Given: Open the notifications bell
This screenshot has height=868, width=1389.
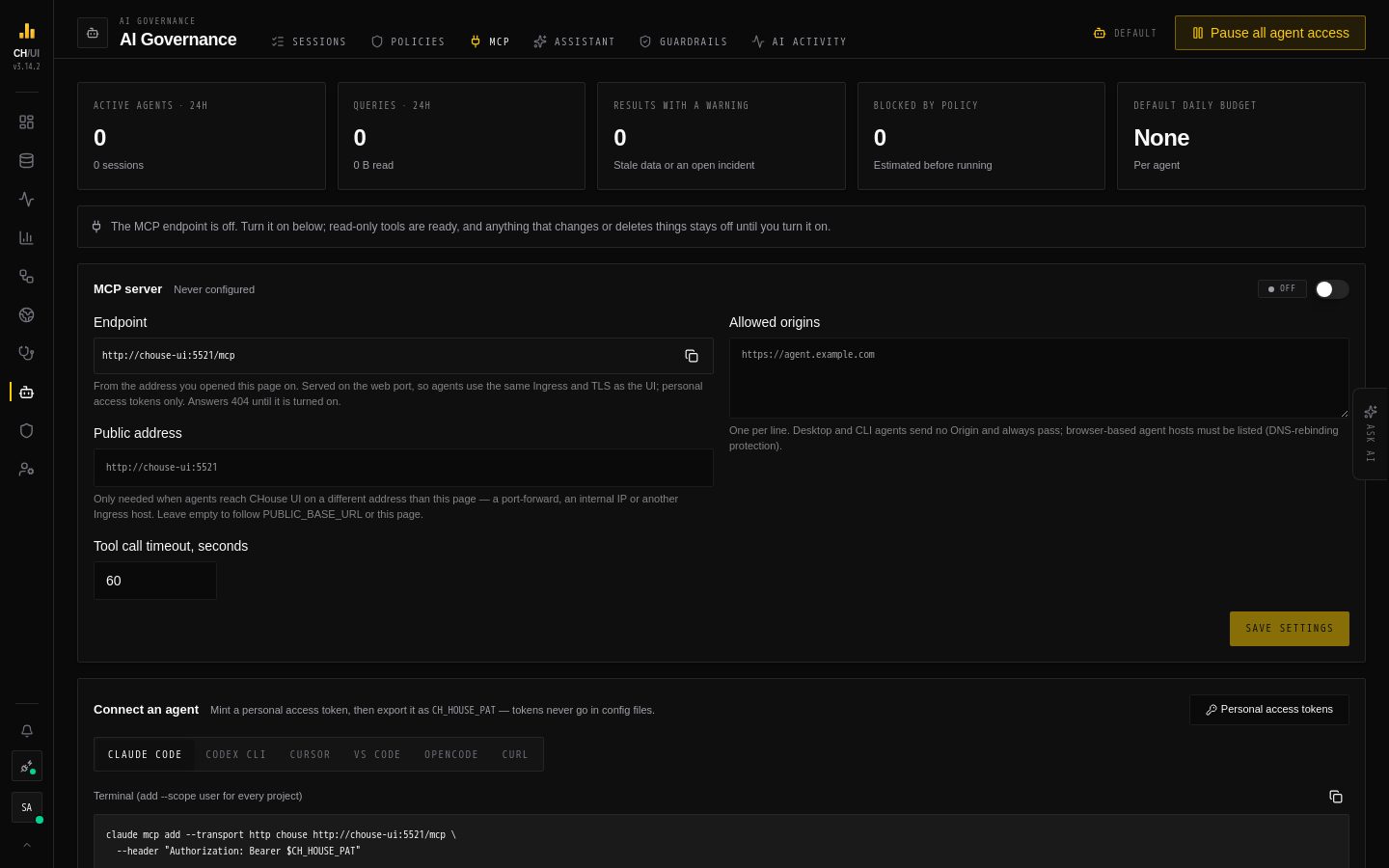Looking at the screenshot, I should coord(27,731).
